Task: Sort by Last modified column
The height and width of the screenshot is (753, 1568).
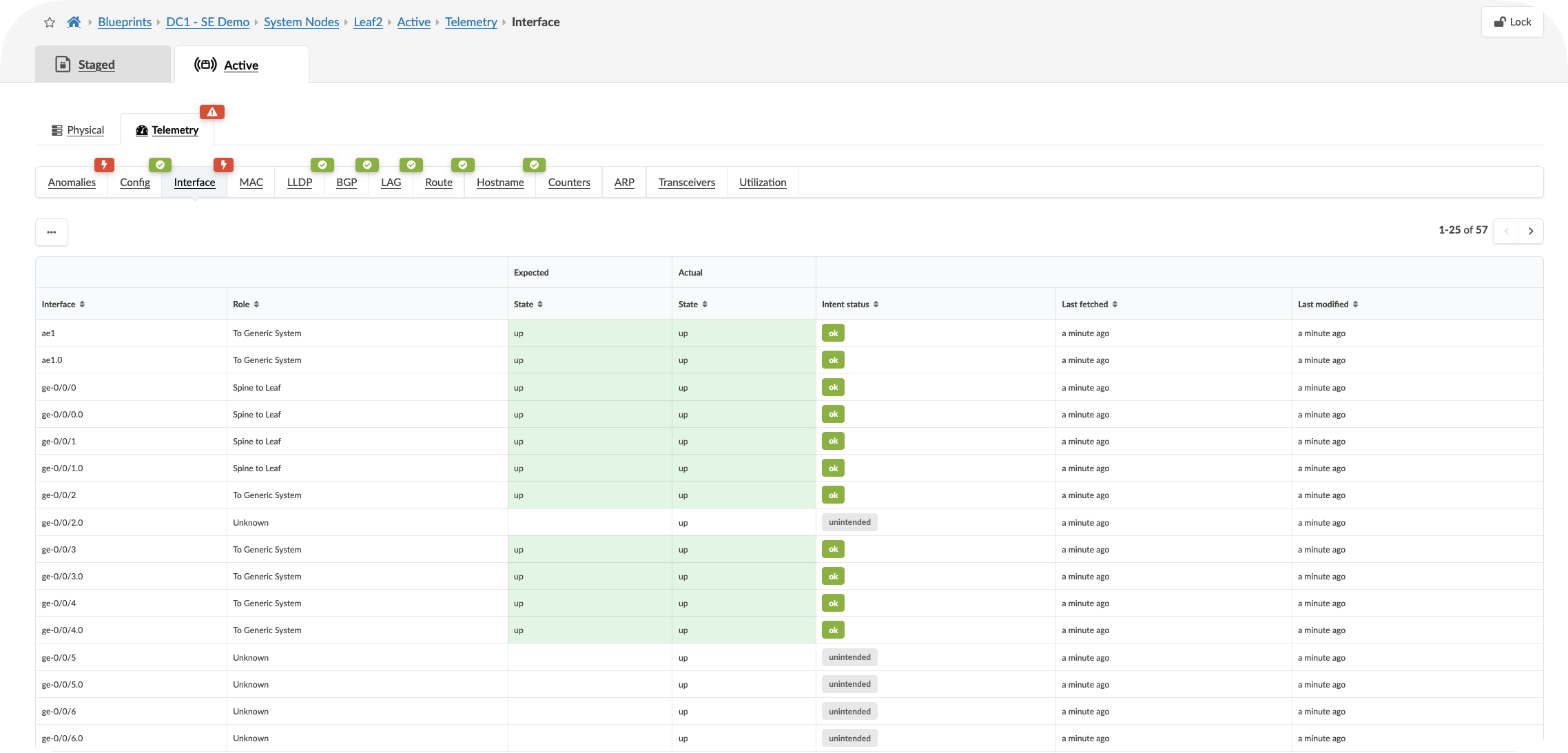Action: click(x=1355, y=305)
